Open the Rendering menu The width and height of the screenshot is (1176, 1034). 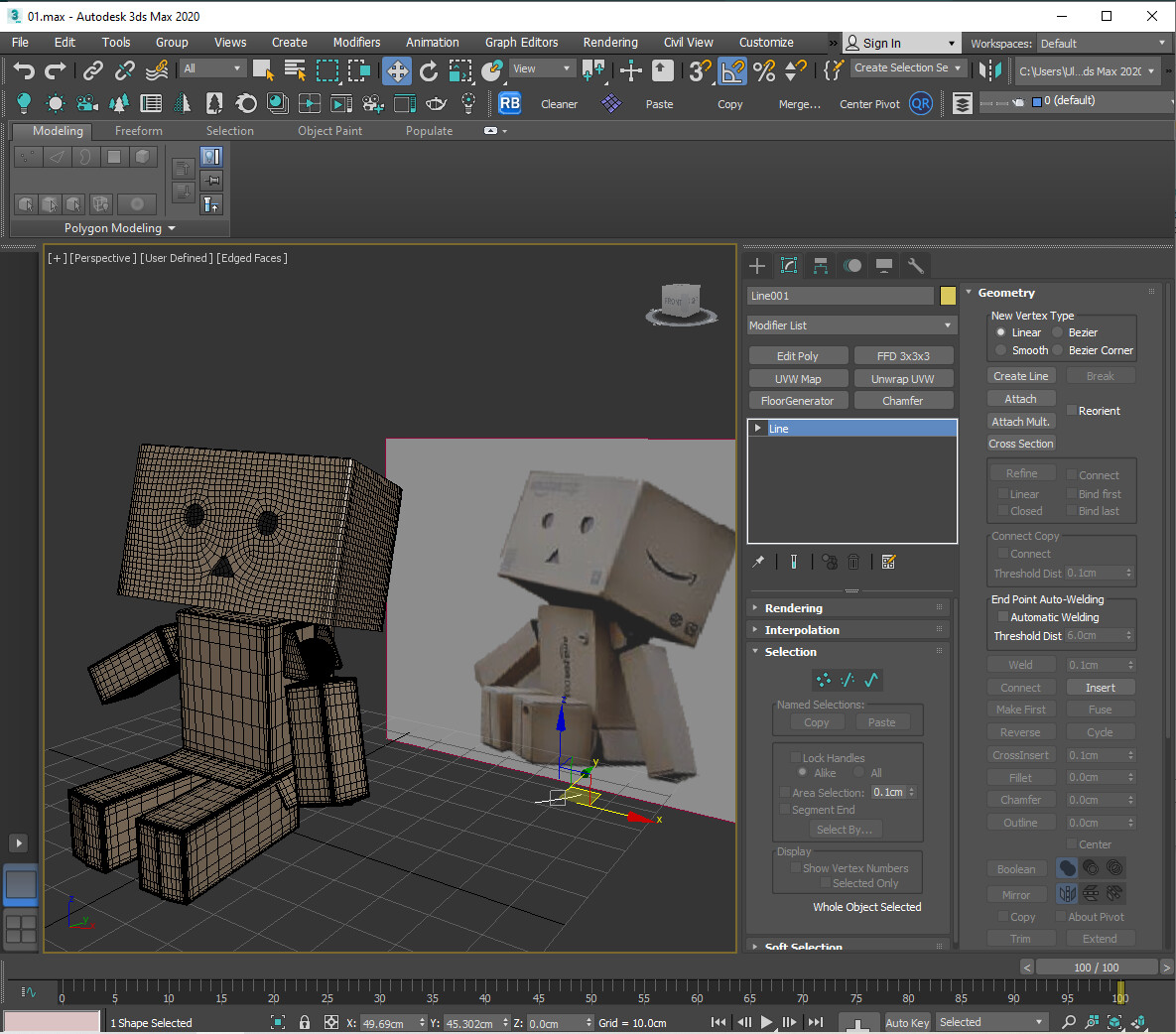[x=609, y=43]
